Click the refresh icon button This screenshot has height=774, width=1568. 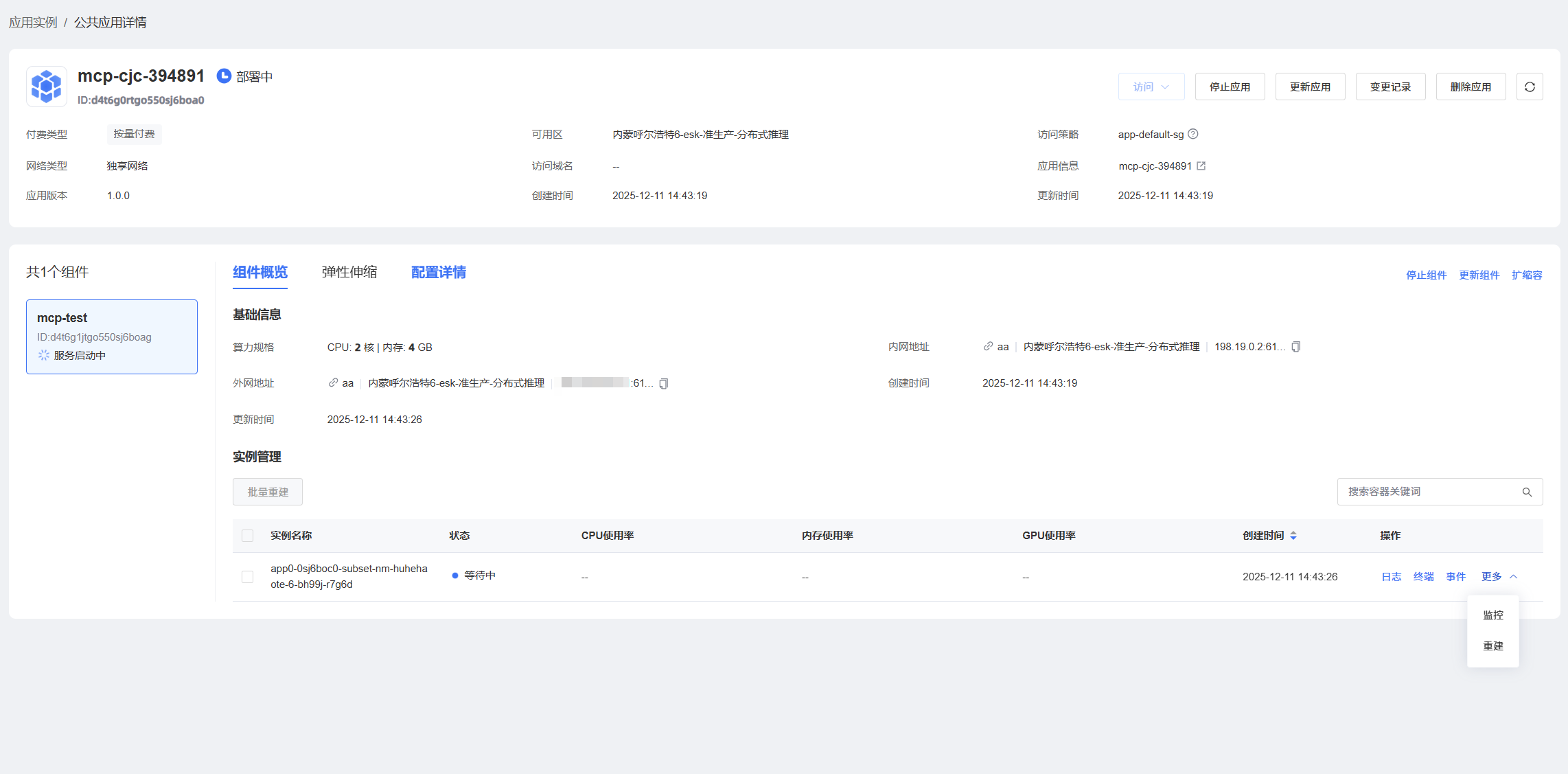tap(1529, 87)
